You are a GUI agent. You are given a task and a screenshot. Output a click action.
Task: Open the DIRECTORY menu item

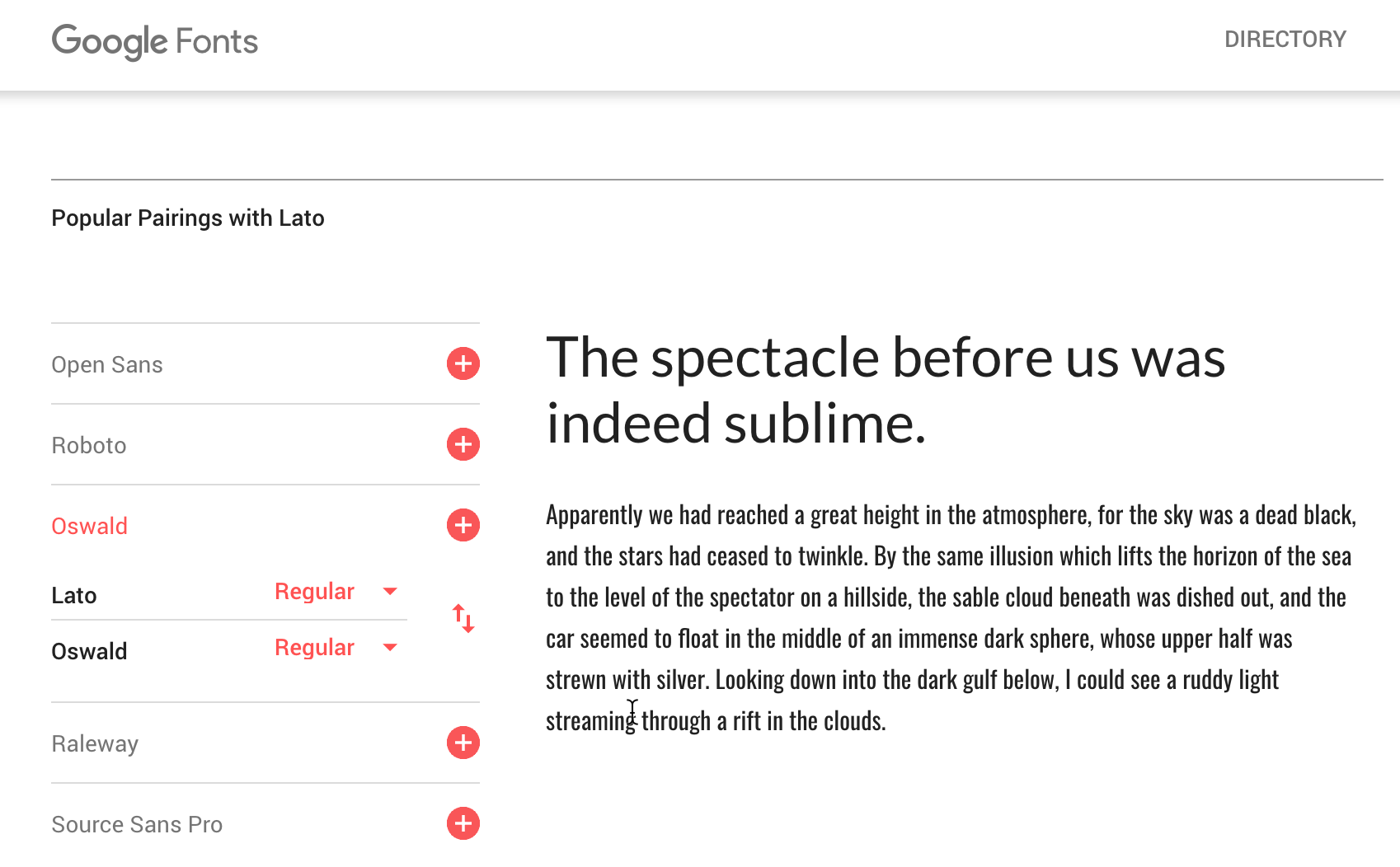[1285, 39]
